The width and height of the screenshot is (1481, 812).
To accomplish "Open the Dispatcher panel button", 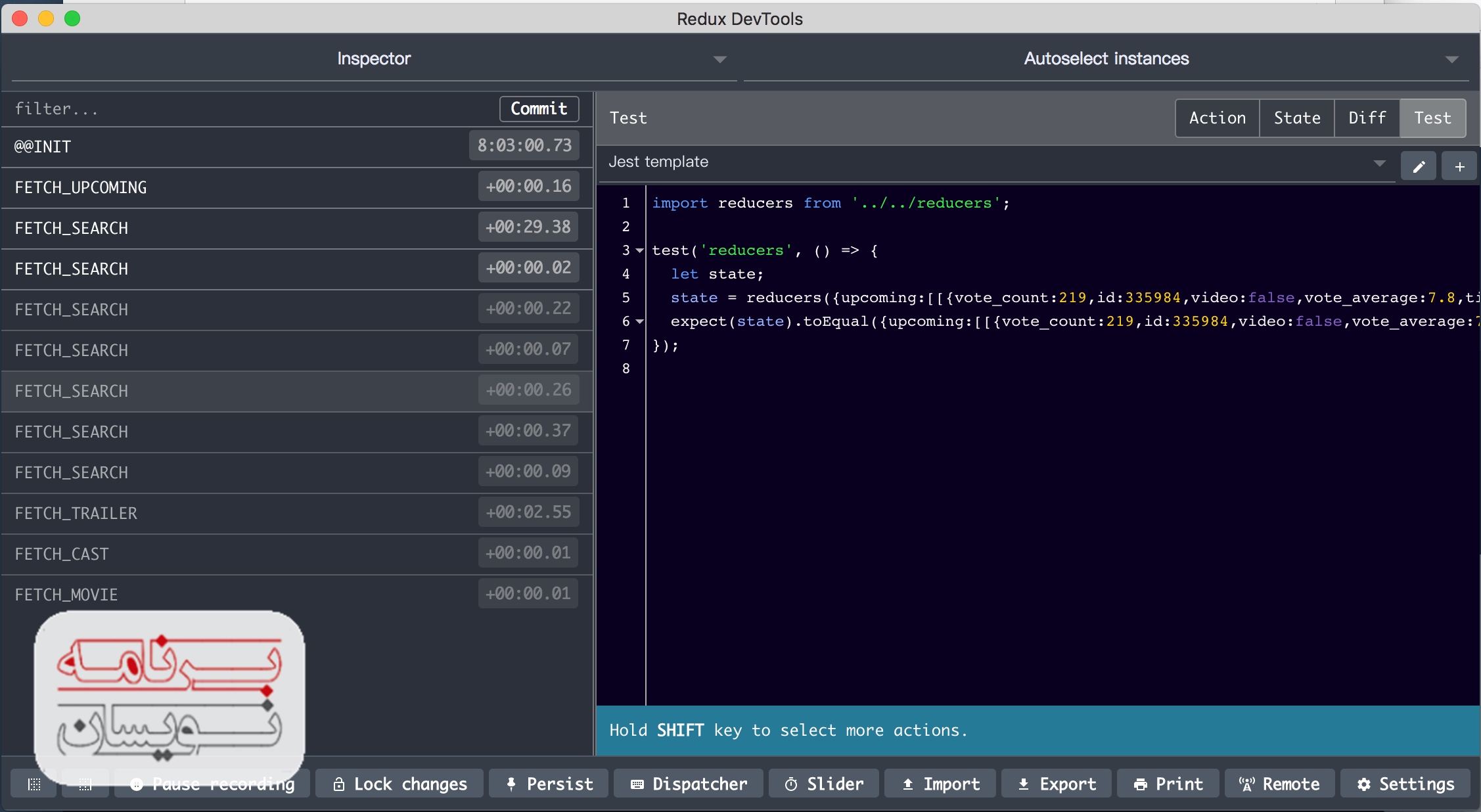I will [689, 784].
